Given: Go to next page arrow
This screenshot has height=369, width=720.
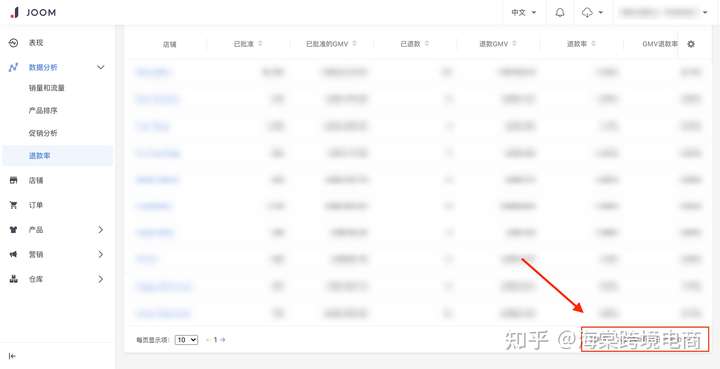Looking at the screenshot, I should pyautogui.click(x=223, y=340).
